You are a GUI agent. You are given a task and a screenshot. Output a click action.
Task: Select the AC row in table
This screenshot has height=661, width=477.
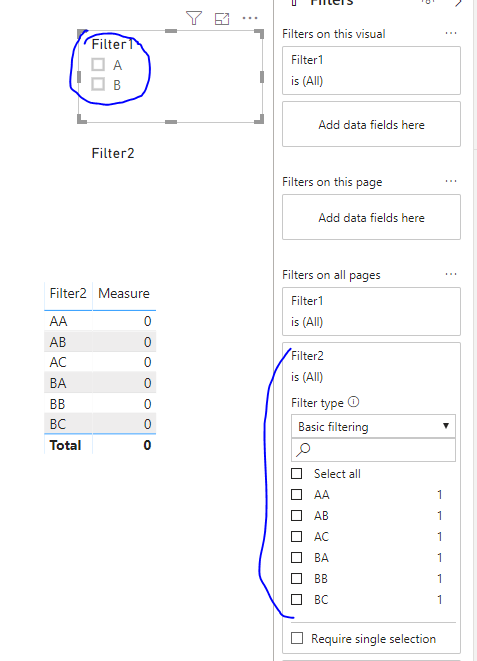[x=100, y=362]
